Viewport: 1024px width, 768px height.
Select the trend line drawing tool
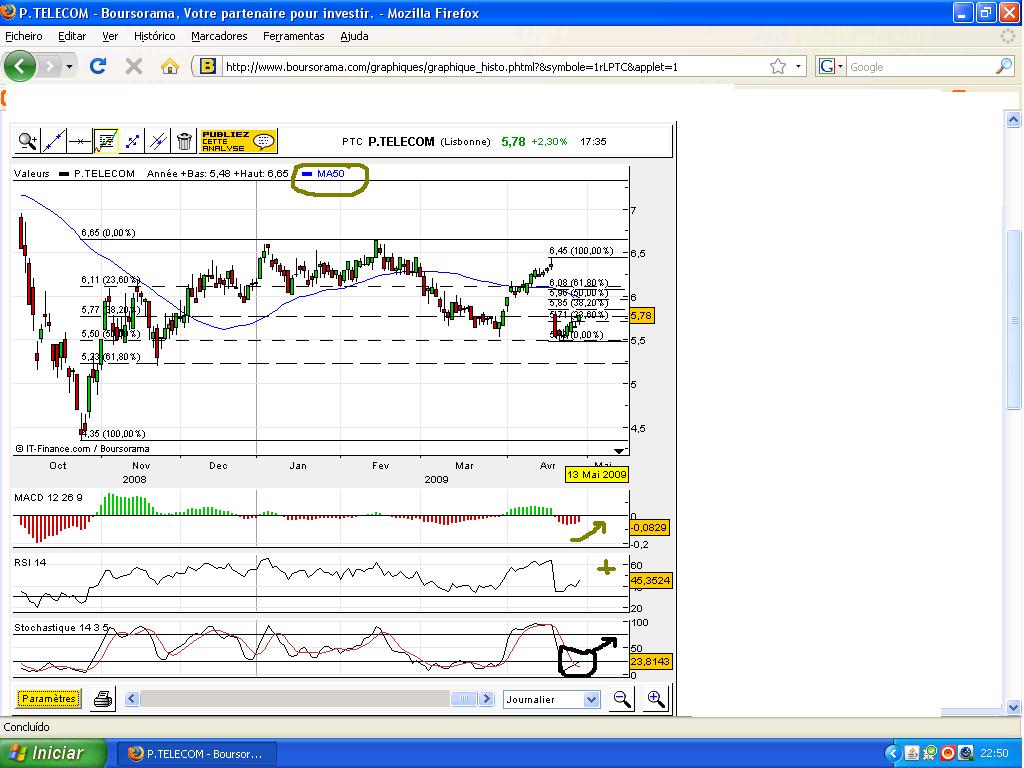point(54,141)
